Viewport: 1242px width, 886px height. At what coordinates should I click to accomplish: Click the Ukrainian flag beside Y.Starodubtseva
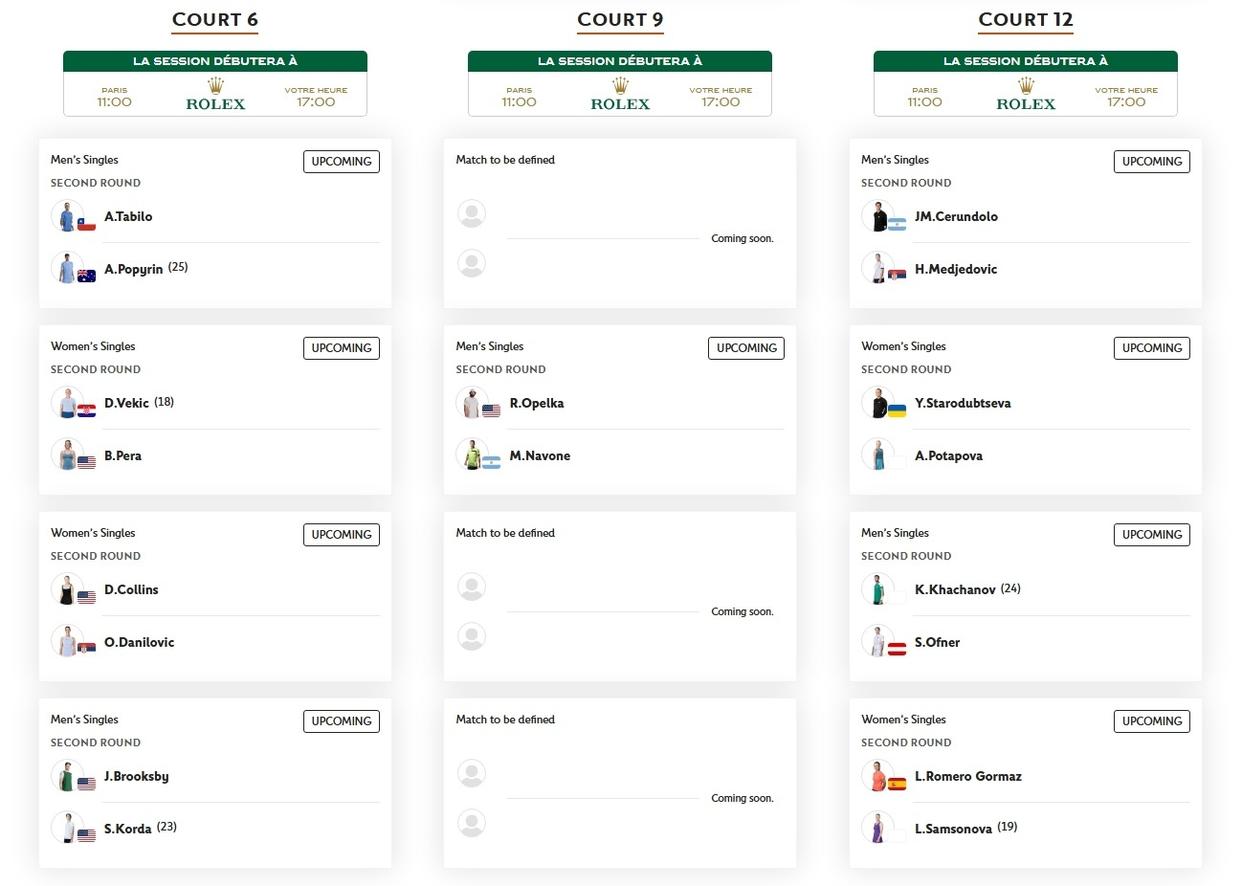[897, 410]
